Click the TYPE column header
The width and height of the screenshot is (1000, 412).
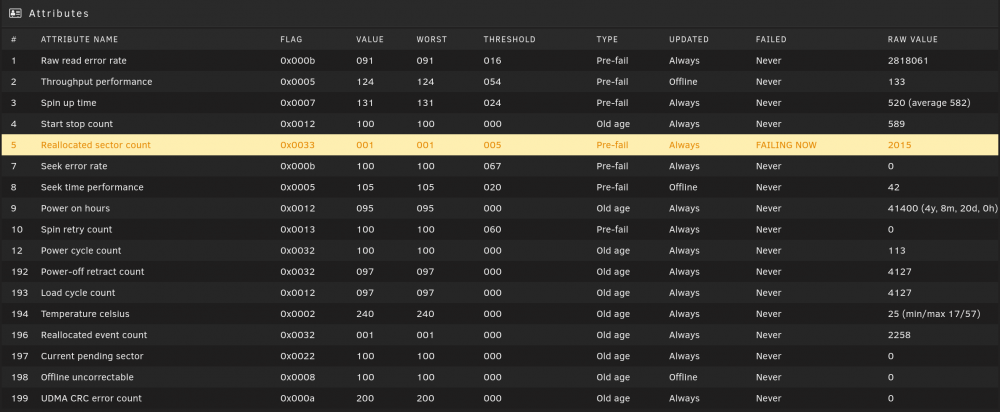[x=607, y=40]
